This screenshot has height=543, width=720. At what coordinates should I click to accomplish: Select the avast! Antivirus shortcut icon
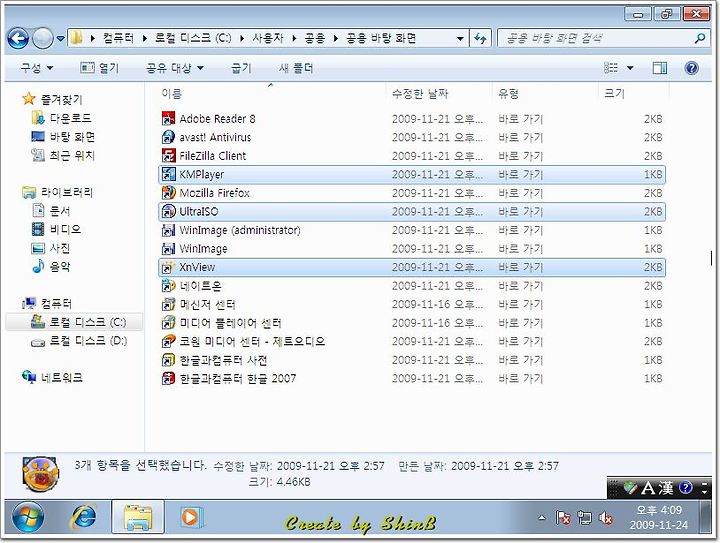point(169,137)
